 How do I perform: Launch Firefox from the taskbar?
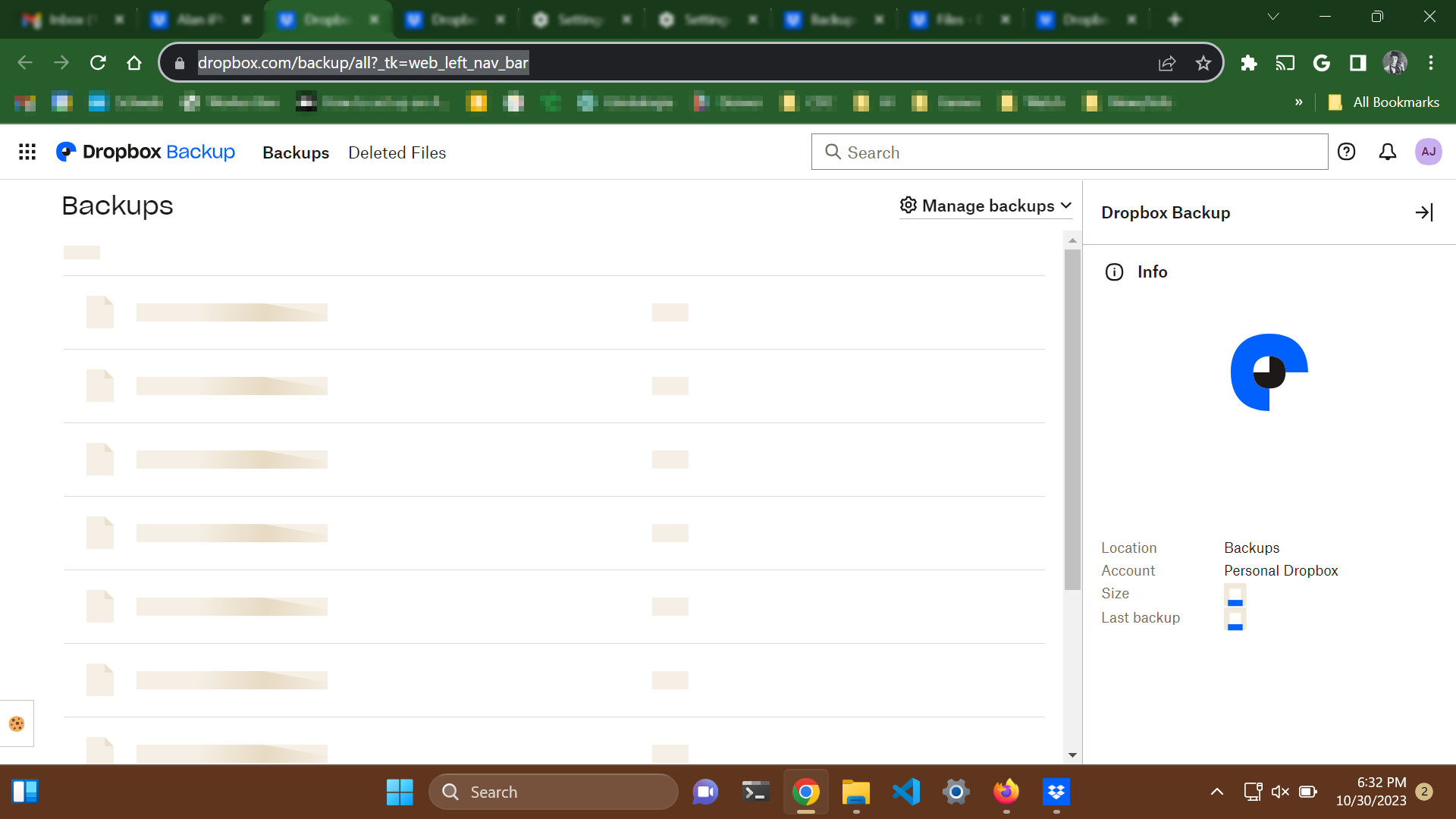(1006, 791)
